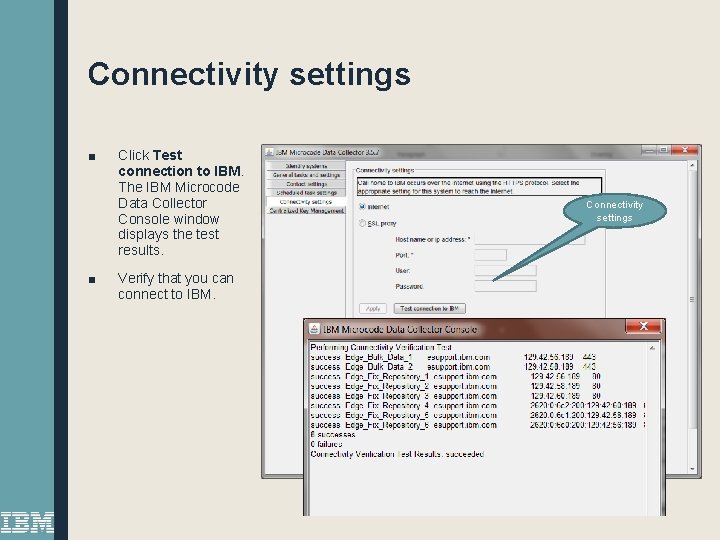
Task: Open the Identify systems tab
Action: [306, 166]
